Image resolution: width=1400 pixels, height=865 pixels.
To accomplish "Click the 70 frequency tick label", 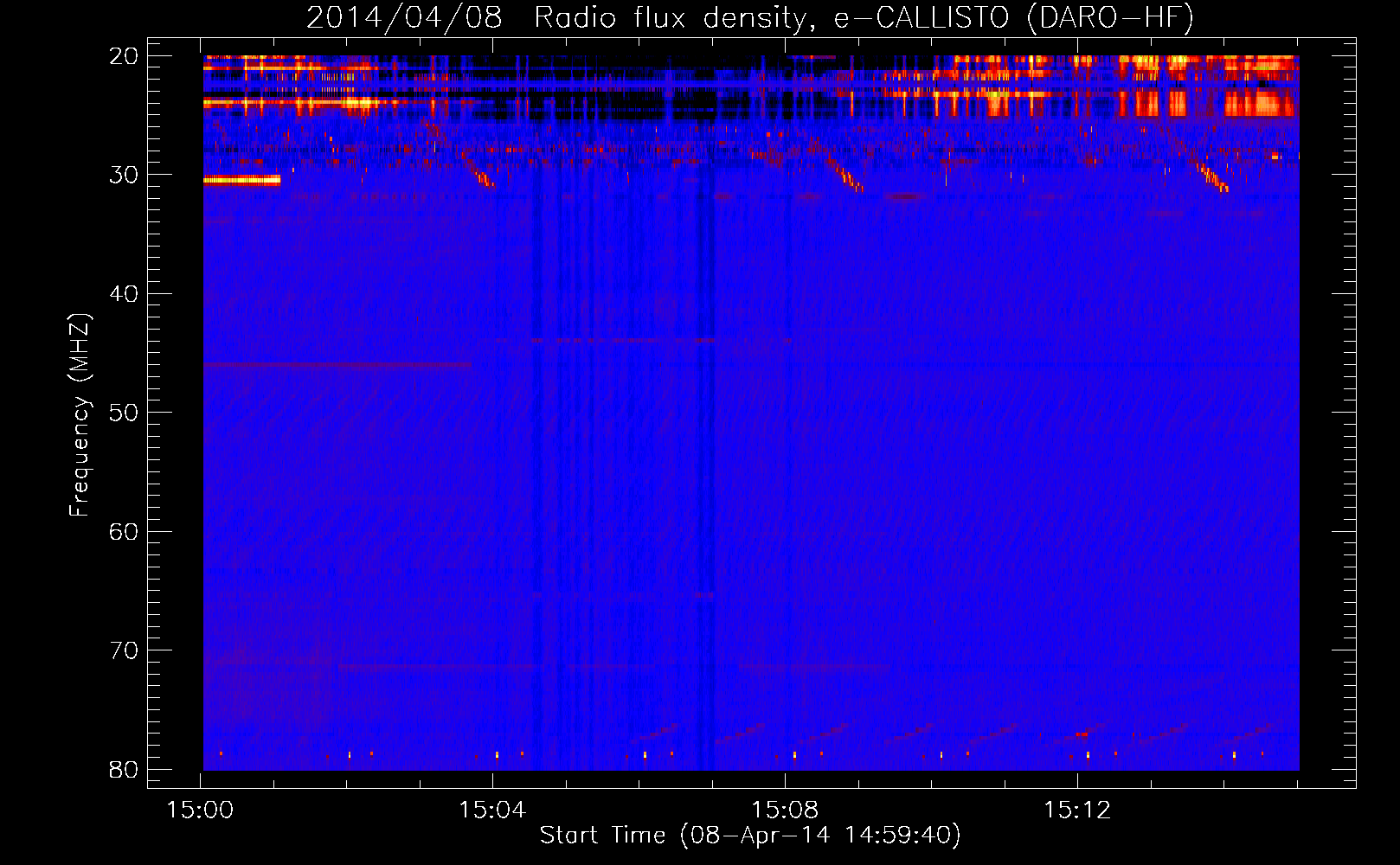I will 124,650.
